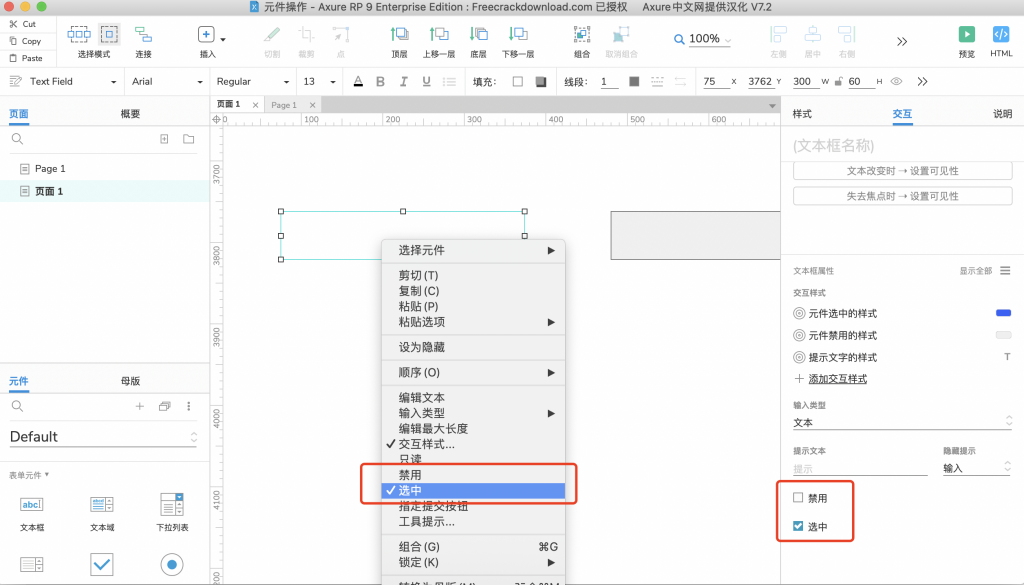1024x585 pixels.
Task: Click the 添加交互样式 link
Action: [837, 379]
